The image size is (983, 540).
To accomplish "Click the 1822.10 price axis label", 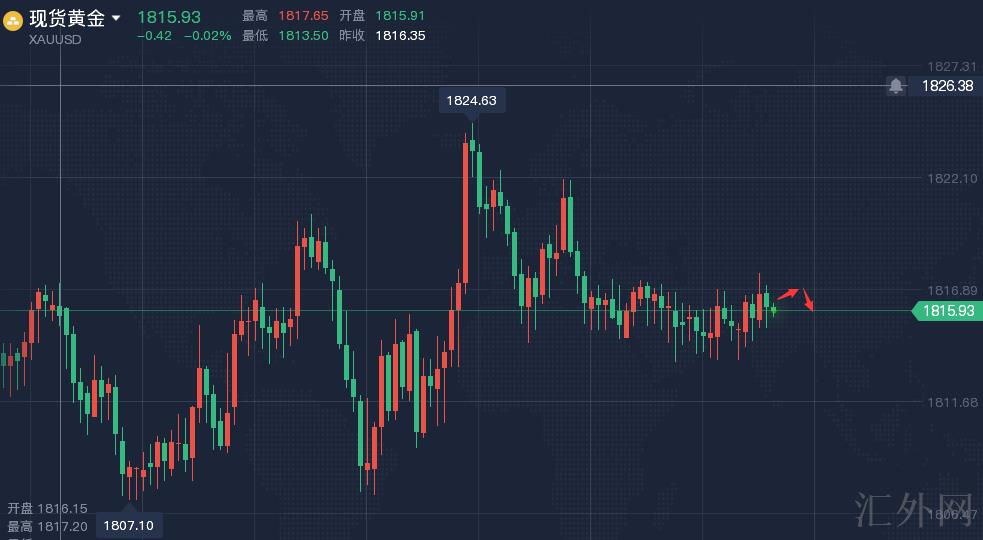I will [951, 179].
